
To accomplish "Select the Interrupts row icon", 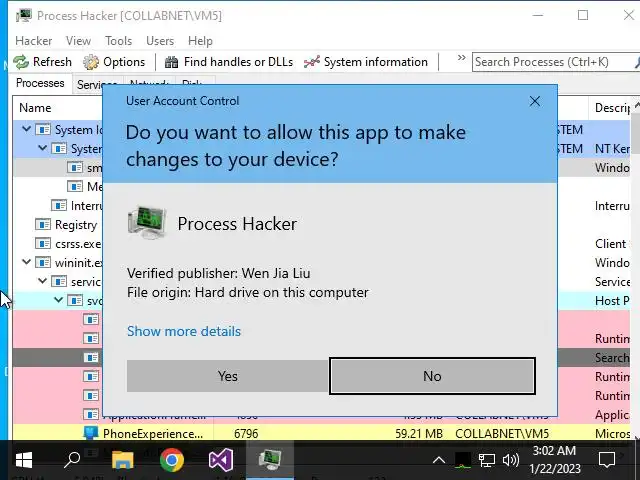I will (59, 205).
